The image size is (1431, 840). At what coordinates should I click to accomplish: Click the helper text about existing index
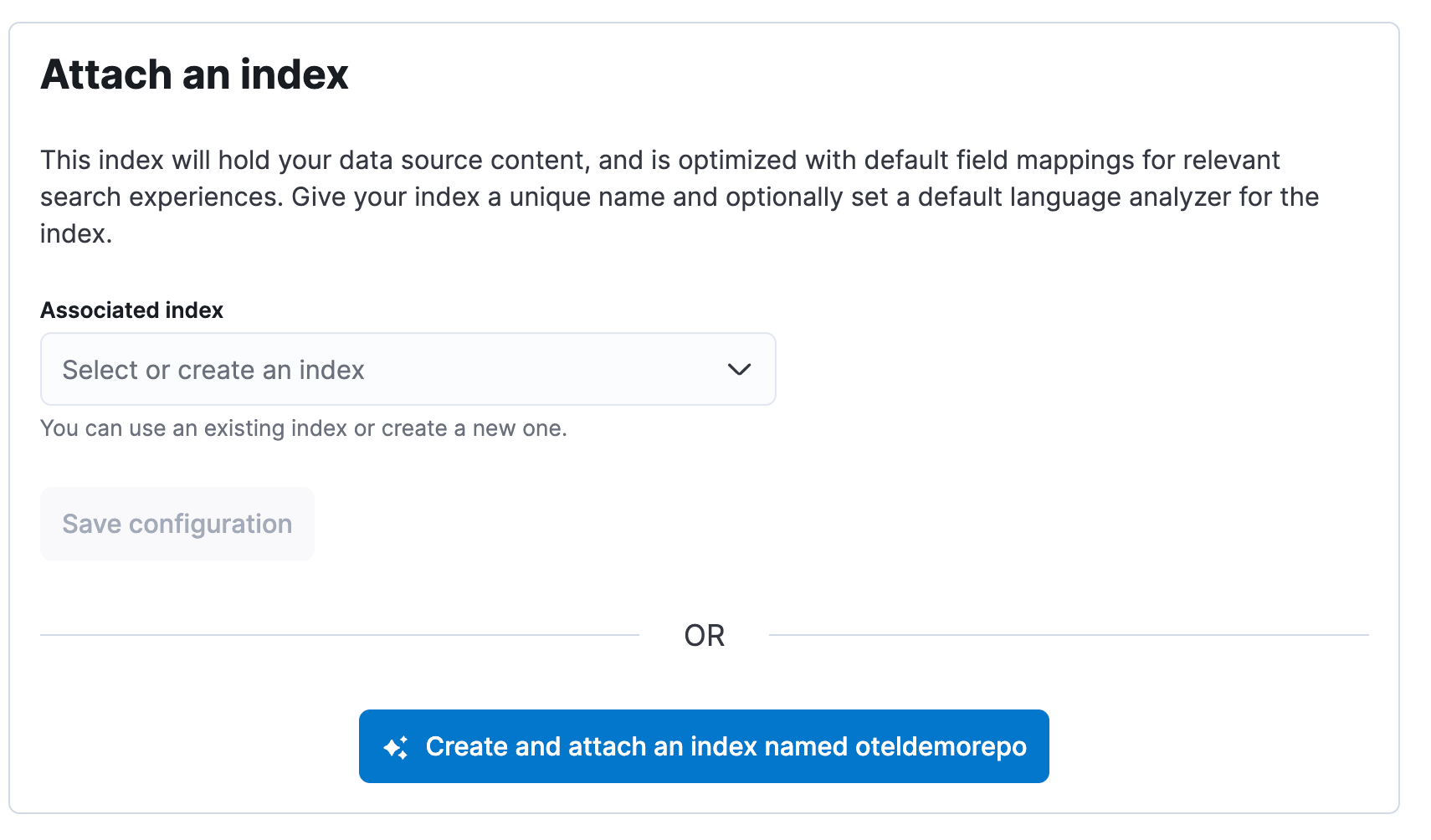click(303, 428)
